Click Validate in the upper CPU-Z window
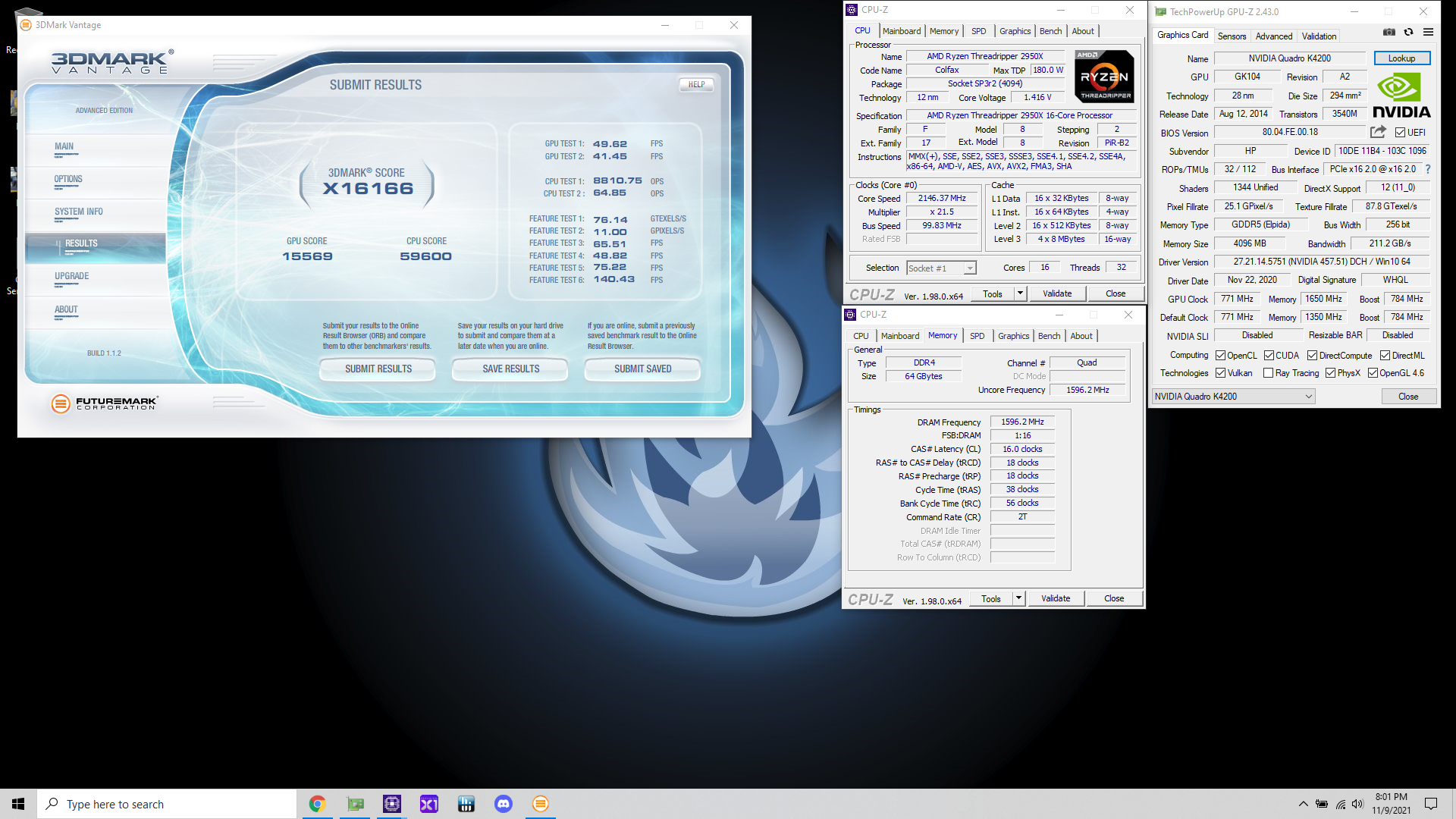This screenshot has width=1456, height=819. point(1057,293)
